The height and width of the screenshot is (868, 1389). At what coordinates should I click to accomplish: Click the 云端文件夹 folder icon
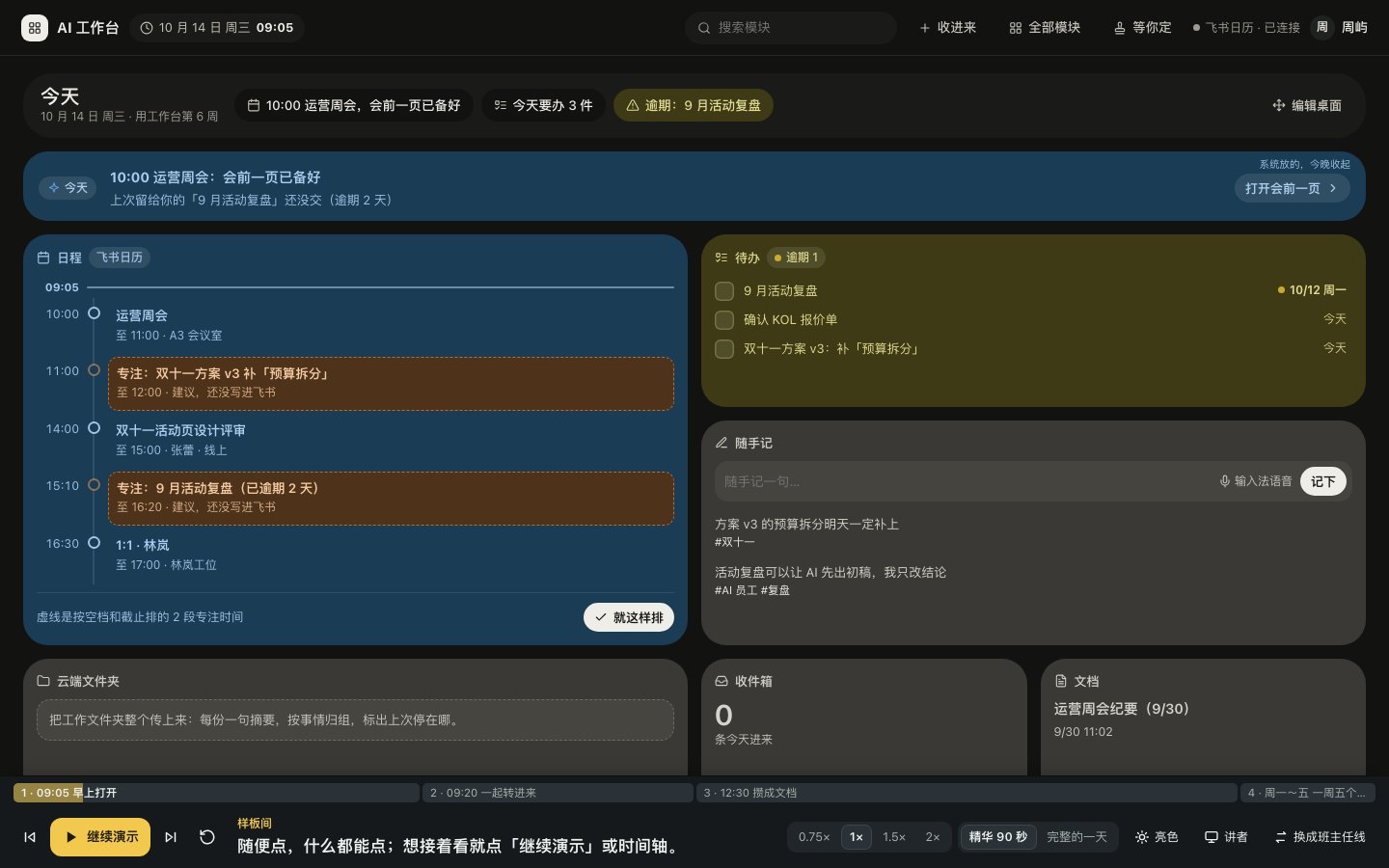(43, 681)
